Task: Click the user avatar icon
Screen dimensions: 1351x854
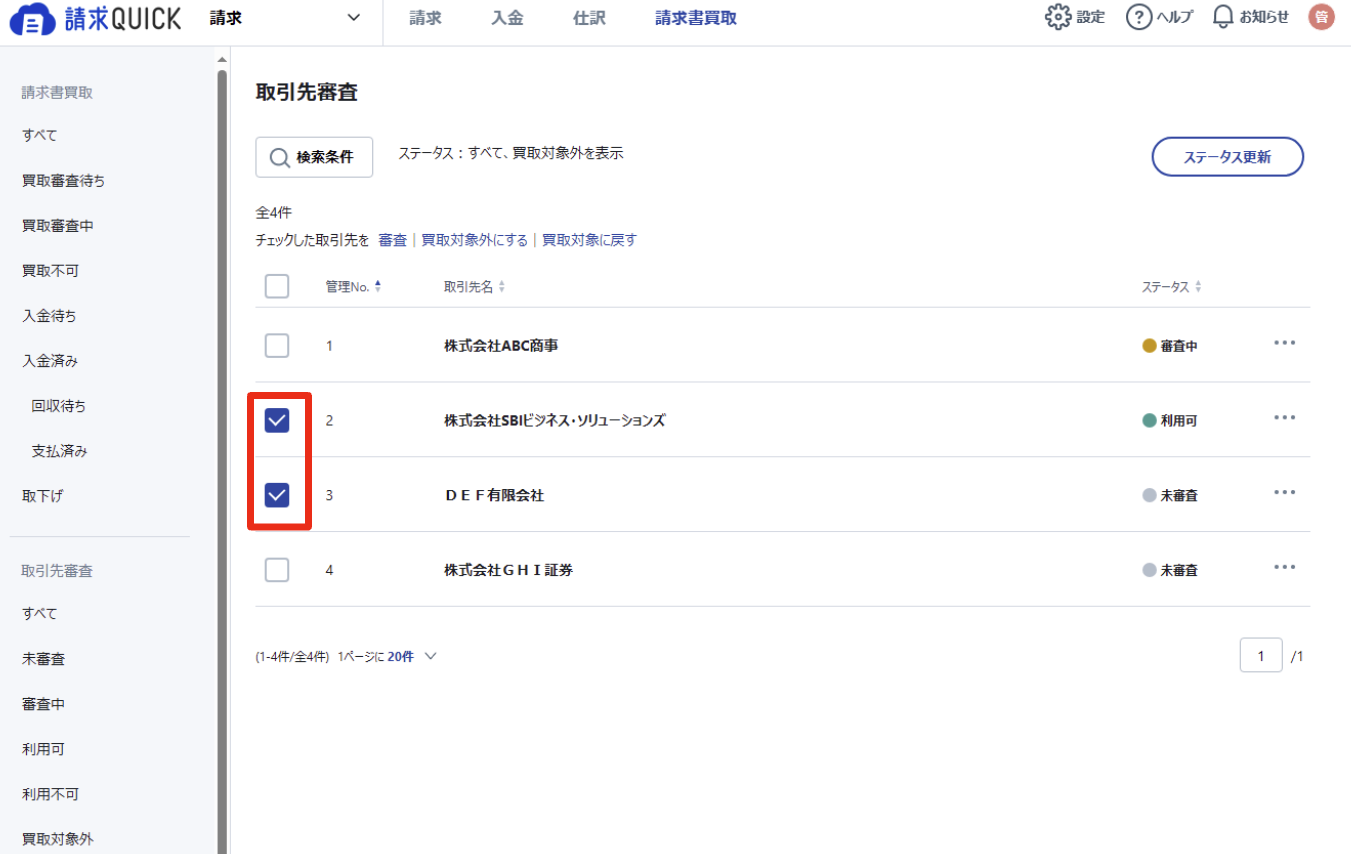Action: 1322,17
